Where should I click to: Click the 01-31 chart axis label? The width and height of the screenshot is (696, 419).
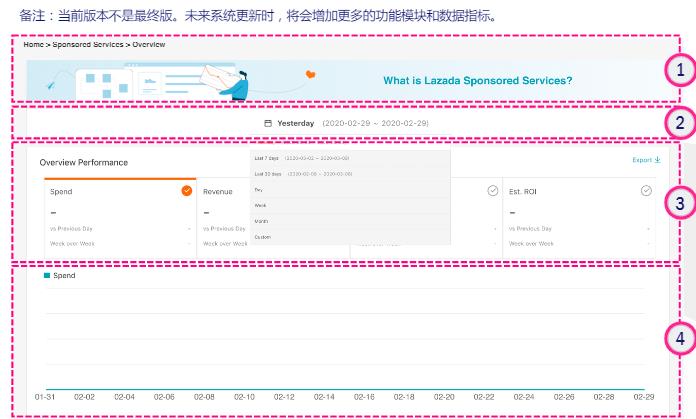tap(45, 397)
